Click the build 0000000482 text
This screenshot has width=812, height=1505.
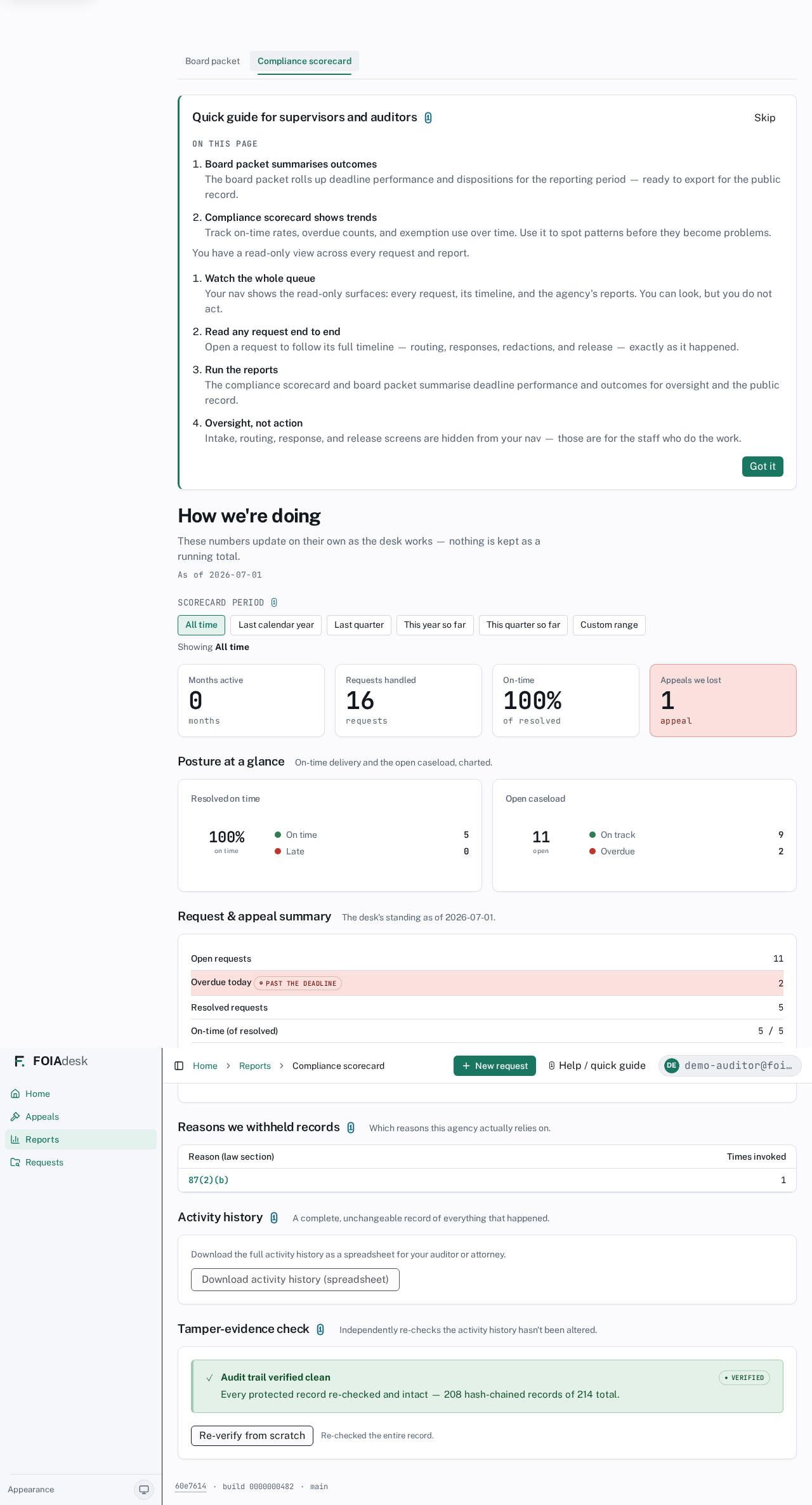(x=258, y=1487)
